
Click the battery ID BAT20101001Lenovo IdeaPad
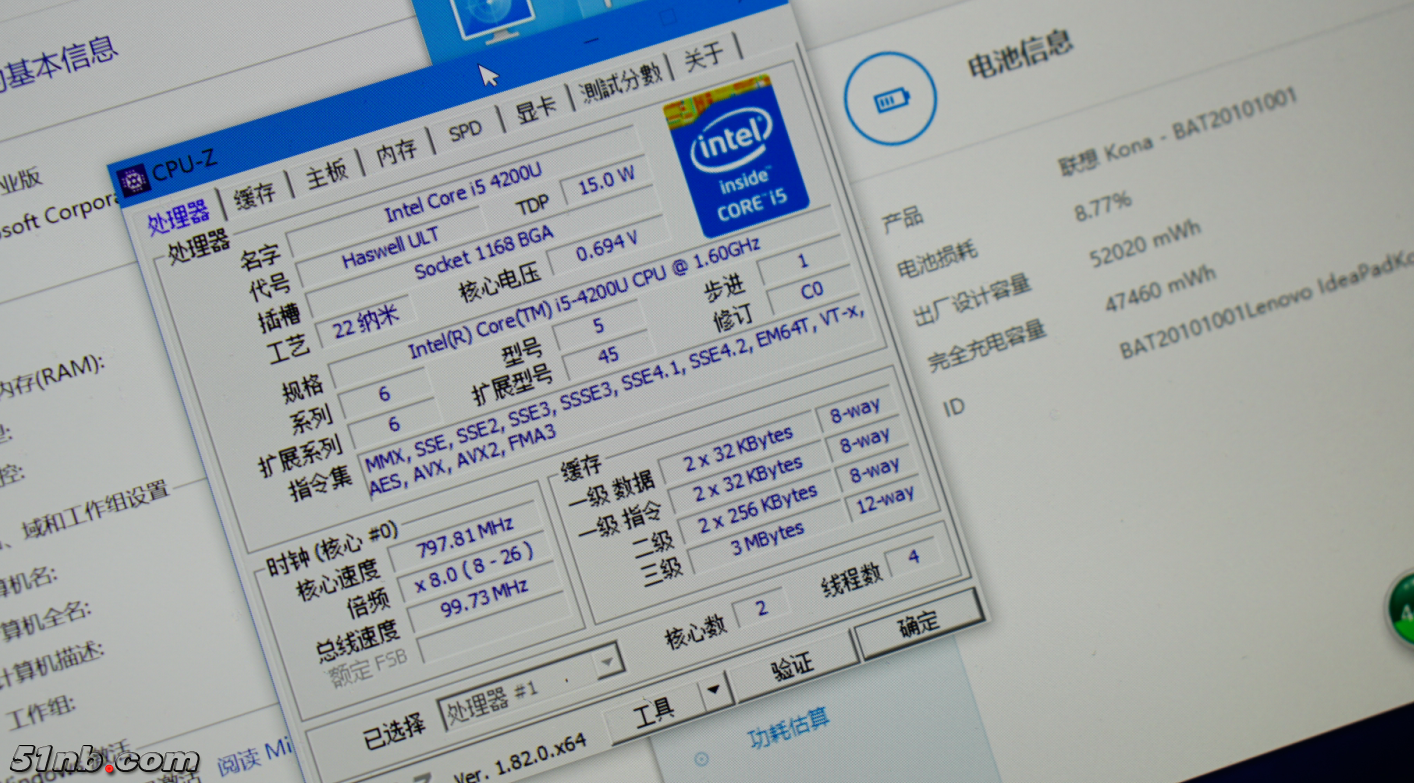coord(1266,304)
